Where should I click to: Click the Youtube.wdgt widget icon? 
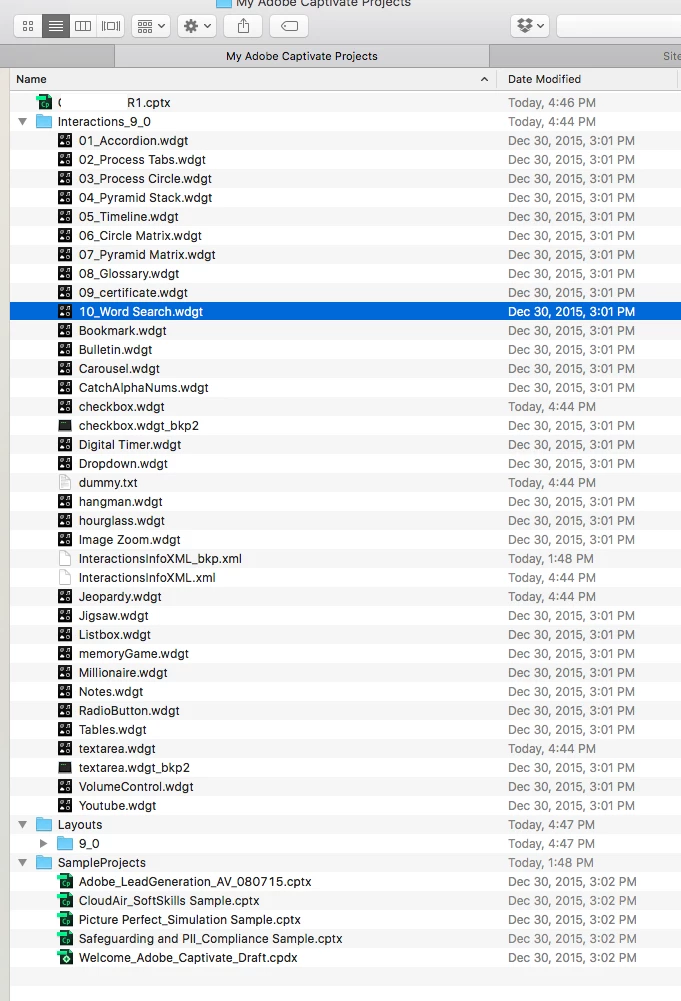(x=65, y=806)
